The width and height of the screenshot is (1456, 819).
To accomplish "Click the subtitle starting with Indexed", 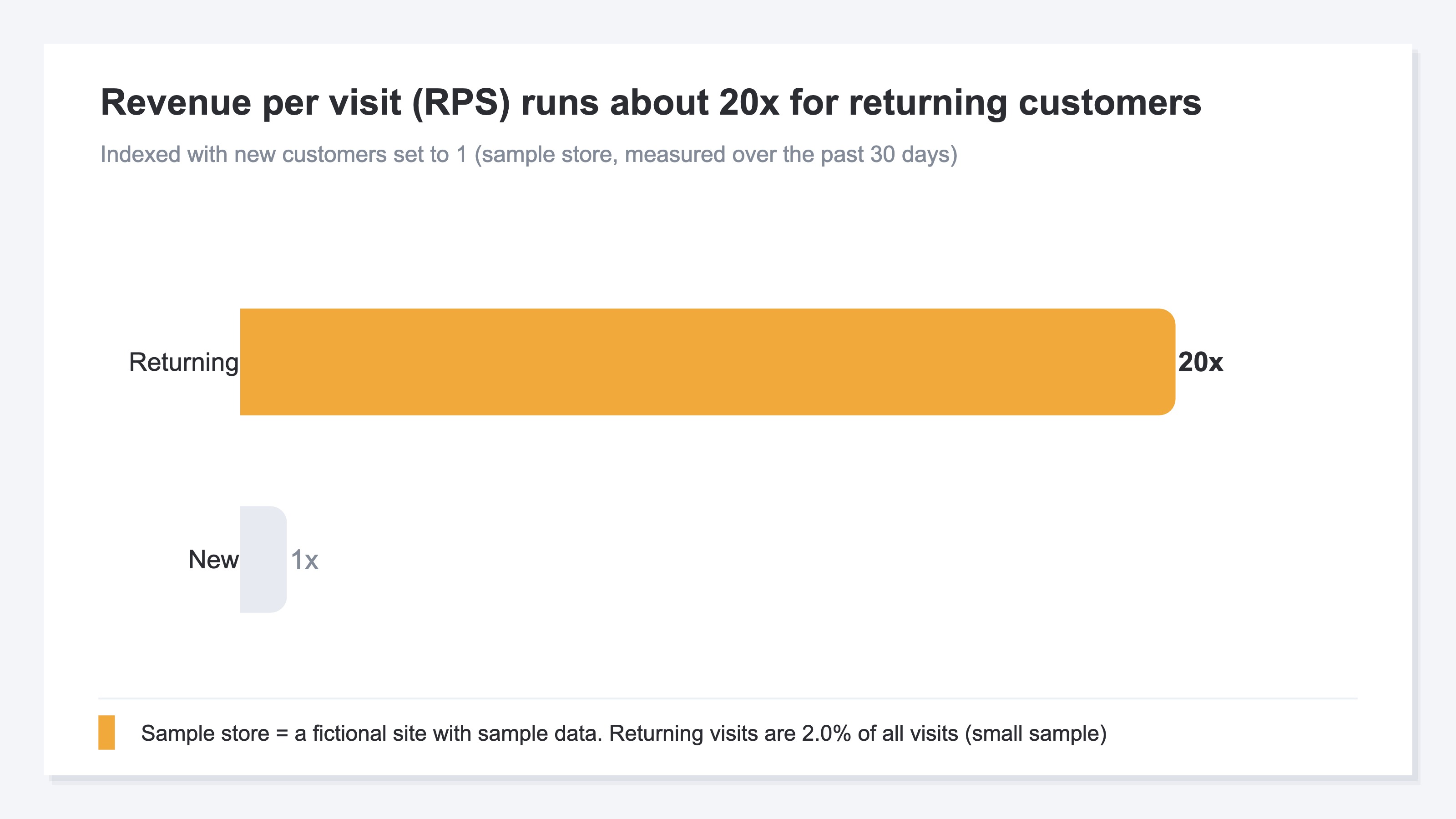I will click(x=529, y=154).
